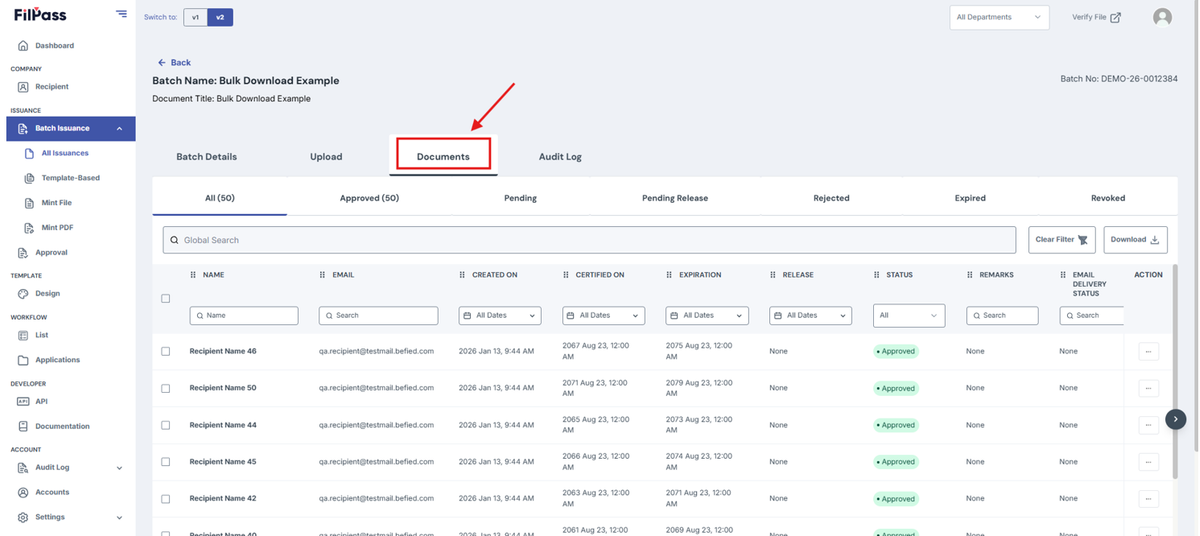Open the Dashboard home icon
The image size is (1200, 536).
pyautogui.click(x=24, y=46)
